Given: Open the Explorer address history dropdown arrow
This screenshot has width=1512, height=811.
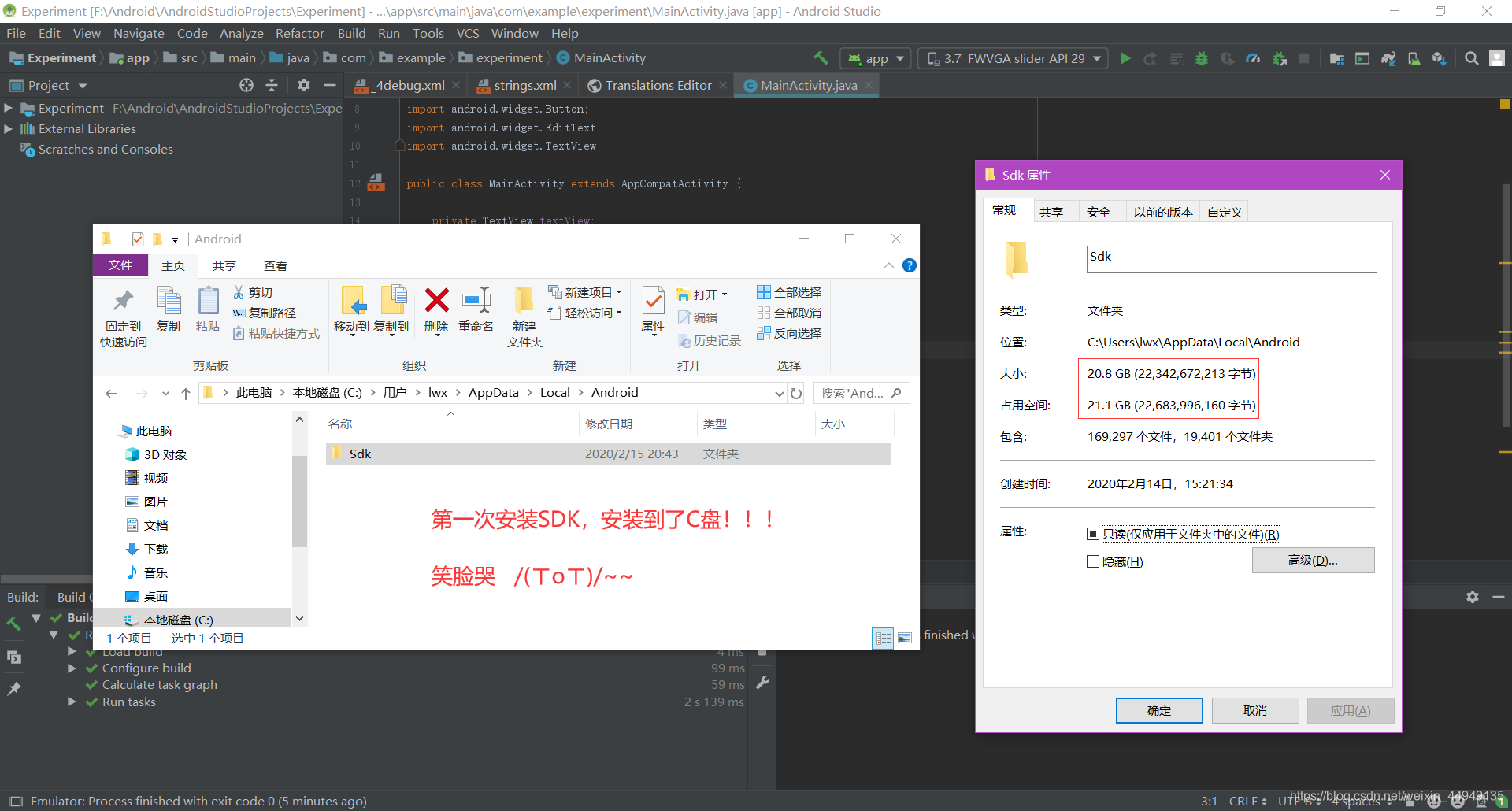Looking at the screenshot, I should (x=779, y=393).
